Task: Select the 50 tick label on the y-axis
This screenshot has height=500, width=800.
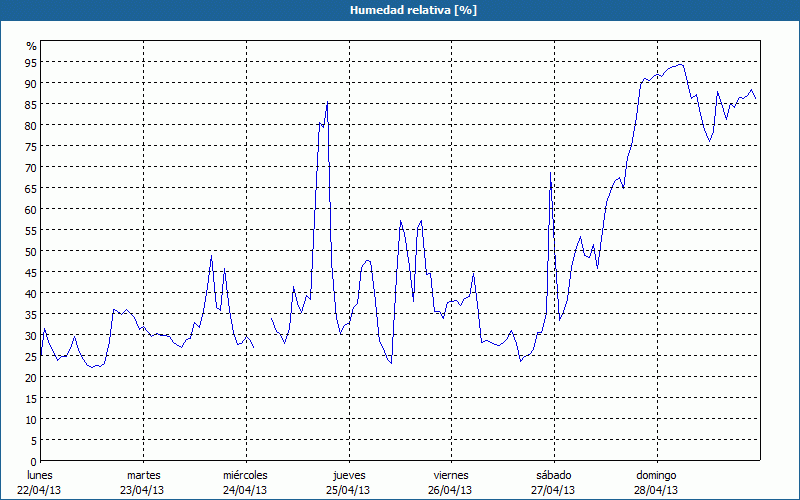Action: pos(31,251)
